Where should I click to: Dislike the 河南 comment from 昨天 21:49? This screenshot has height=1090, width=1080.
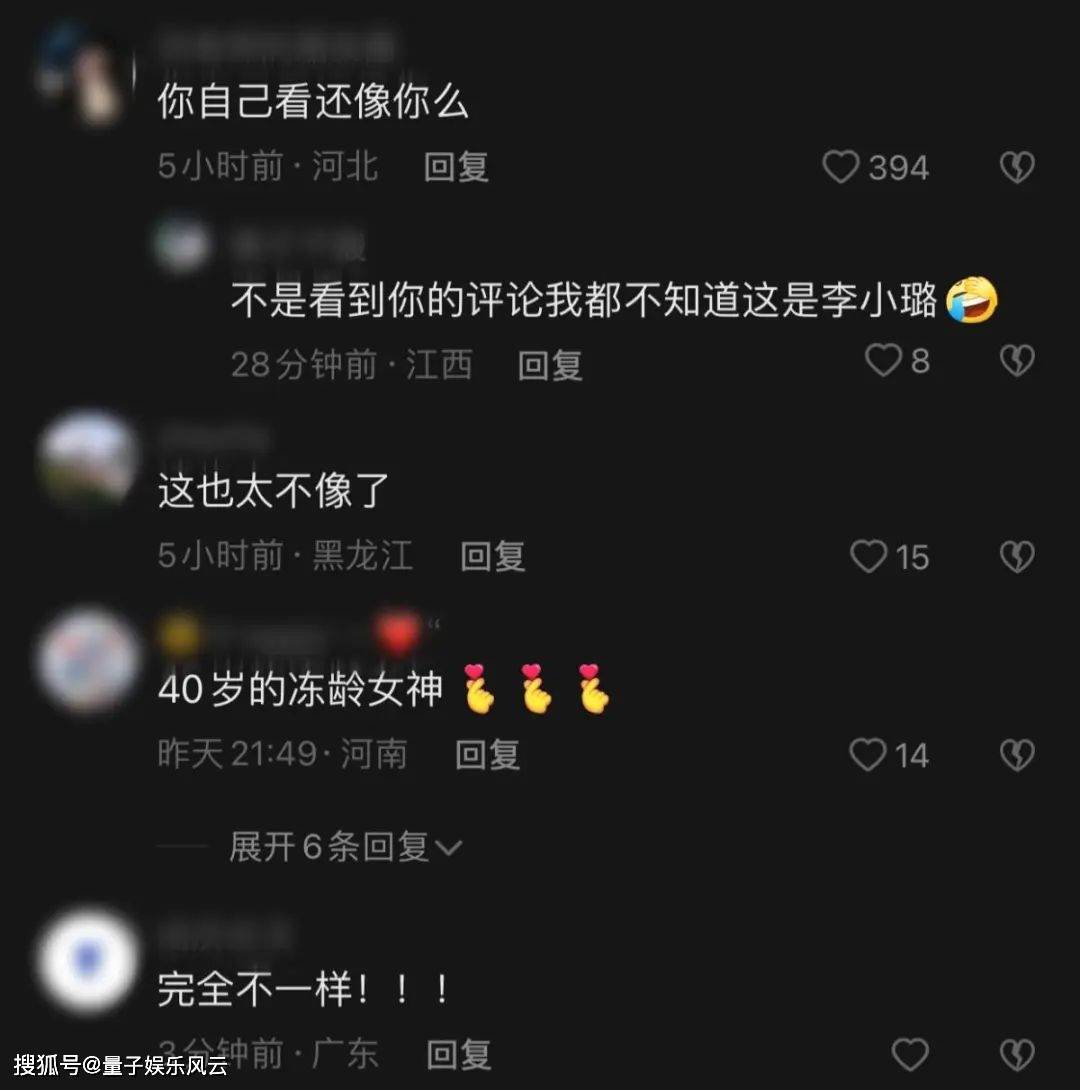(x=1017, y=755)
